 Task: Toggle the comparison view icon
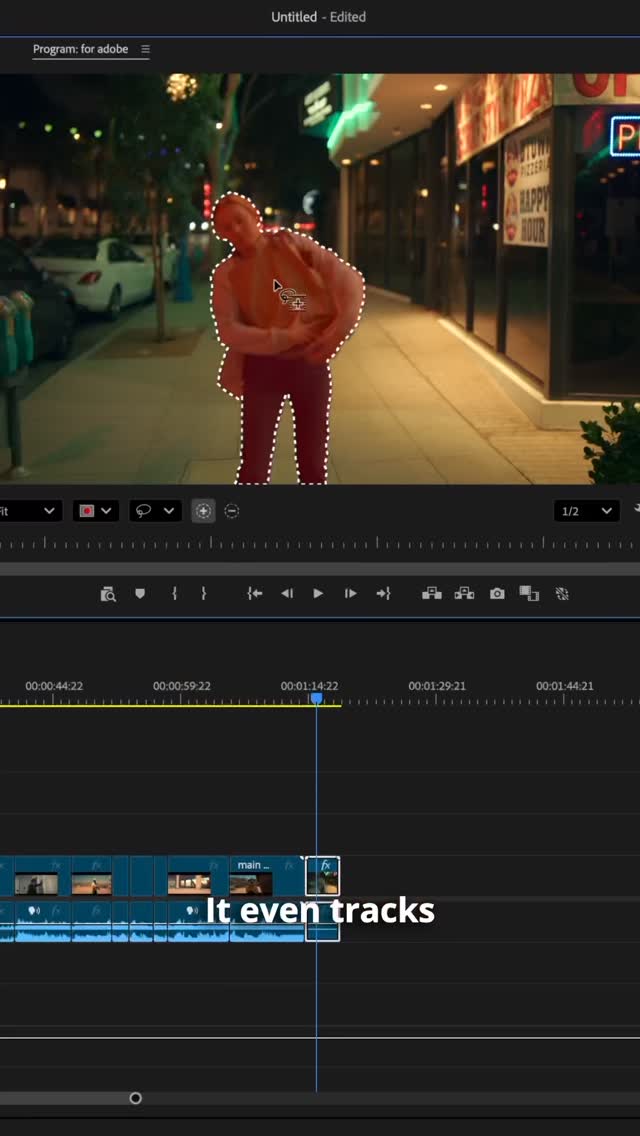click(529, 593)
